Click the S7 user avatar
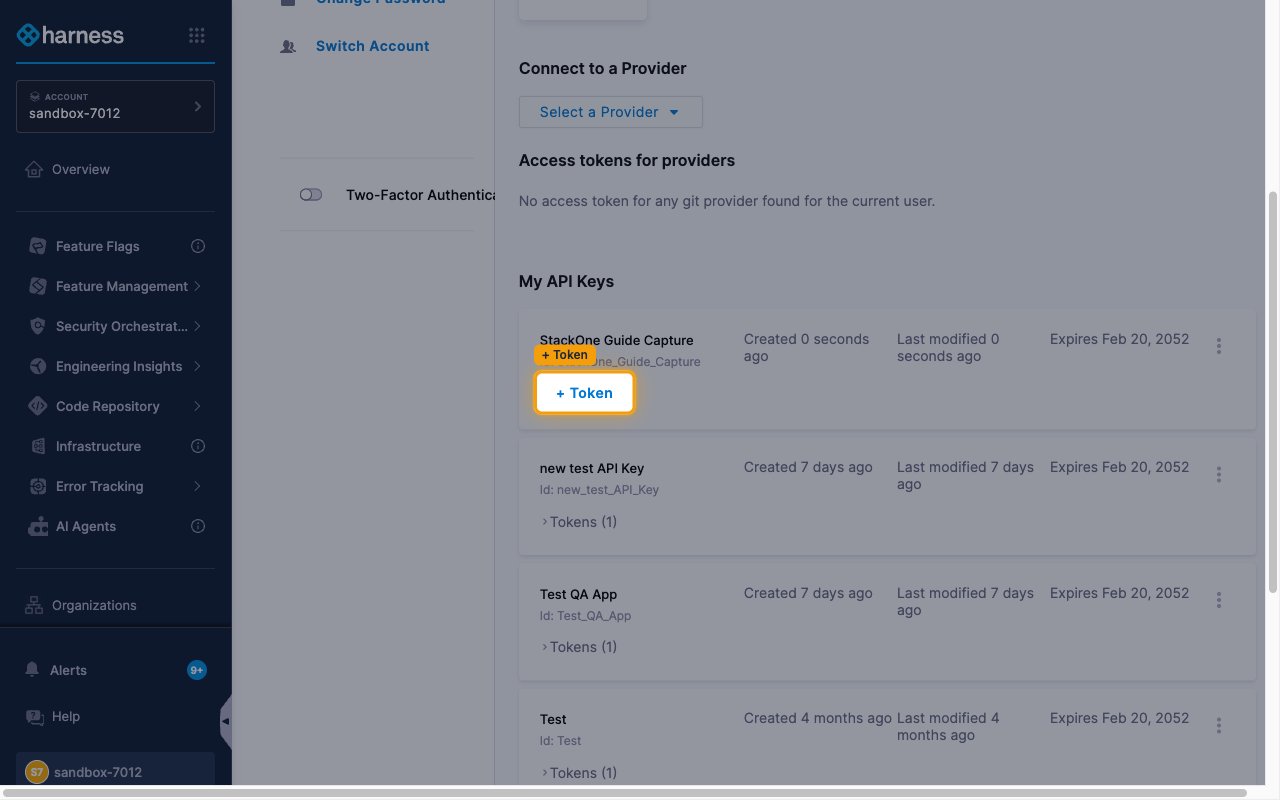 click(36, 772)
